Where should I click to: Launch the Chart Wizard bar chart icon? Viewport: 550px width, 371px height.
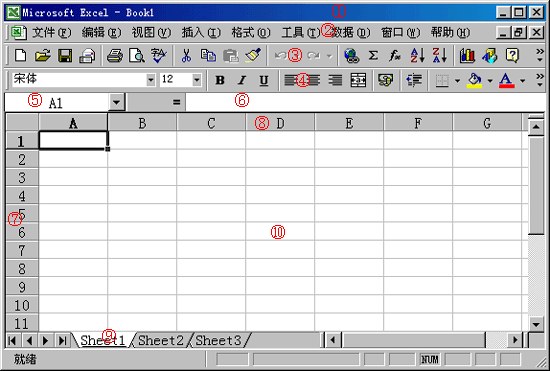(x=467, y=55)
